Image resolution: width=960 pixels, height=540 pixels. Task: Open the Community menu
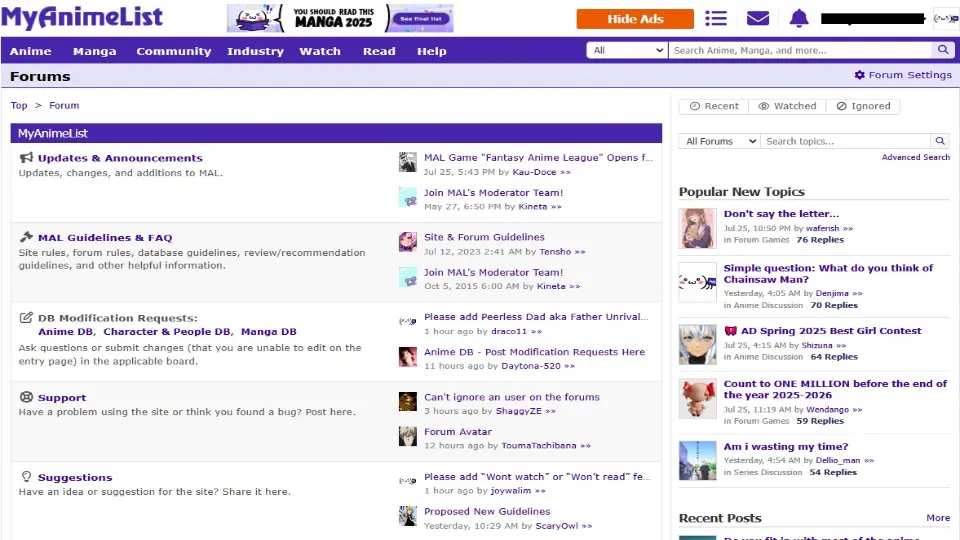[x=173, y=51]
